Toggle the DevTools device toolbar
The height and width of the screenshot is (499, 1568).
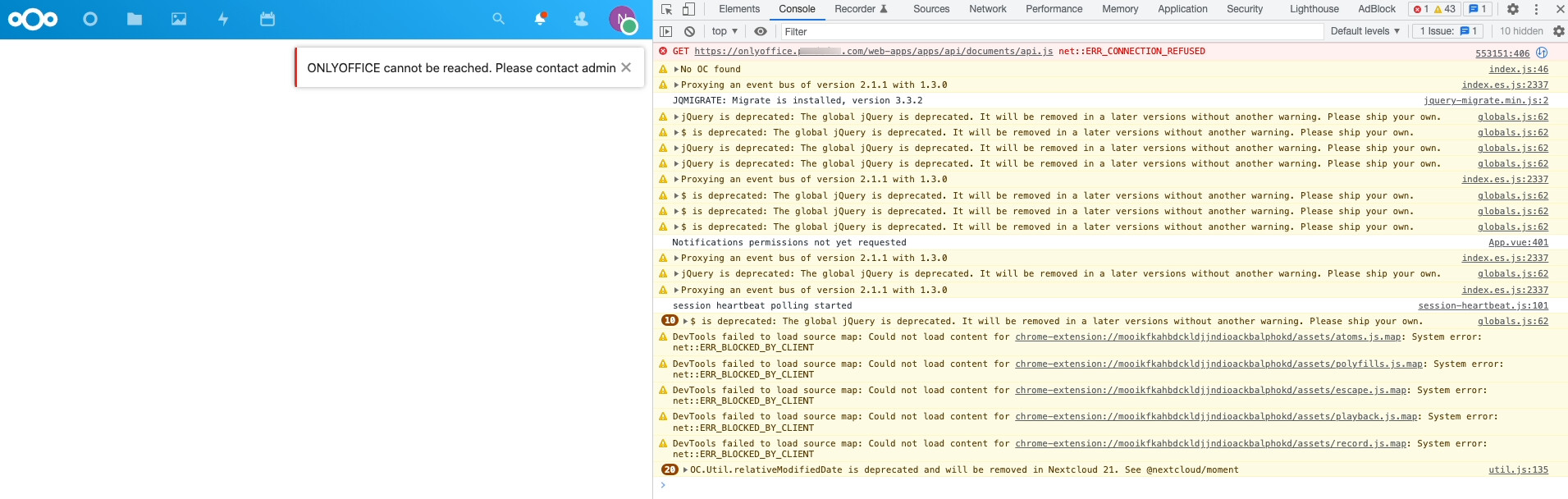[688, 9]
